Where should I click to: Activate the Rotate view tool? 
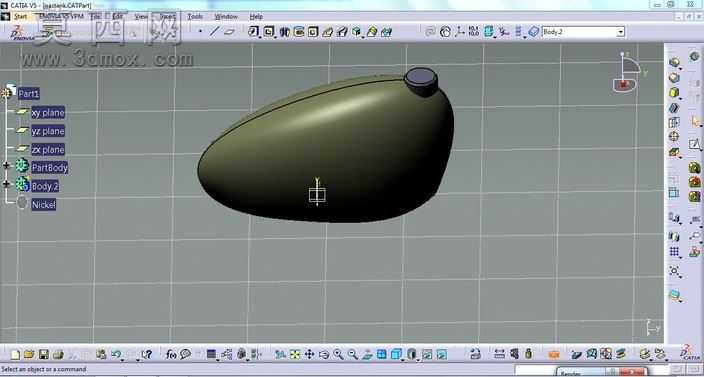324,355
